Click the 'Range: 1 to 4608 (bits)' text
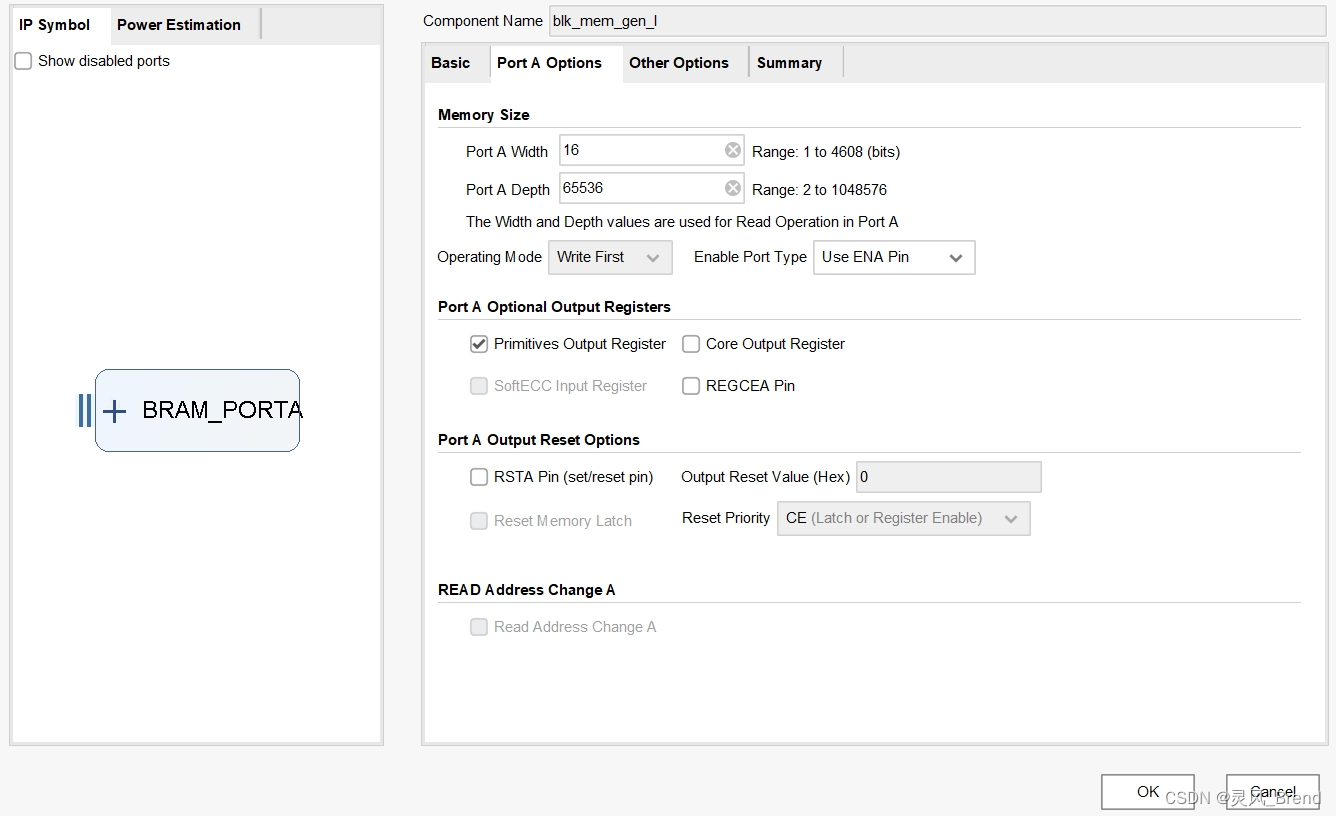Viewport: 1336px width, 816px height. (x=826, y=152)
